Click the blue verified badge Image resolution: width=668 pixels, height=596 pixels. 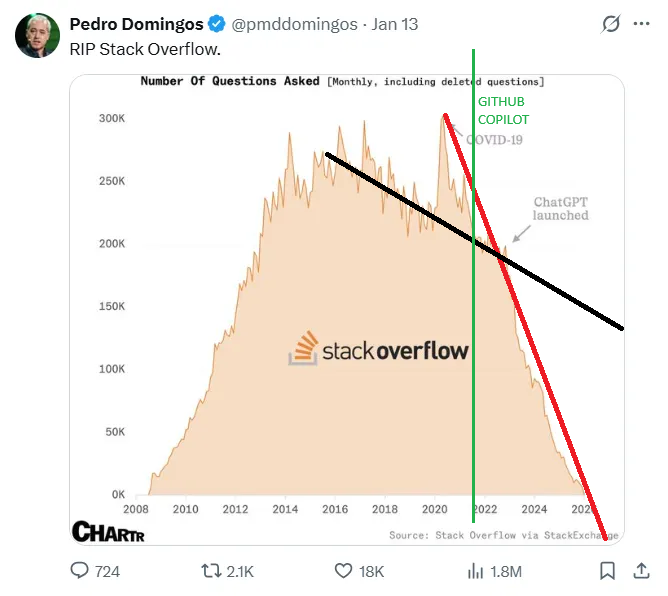pyautogui.click(x=217, y=24)
